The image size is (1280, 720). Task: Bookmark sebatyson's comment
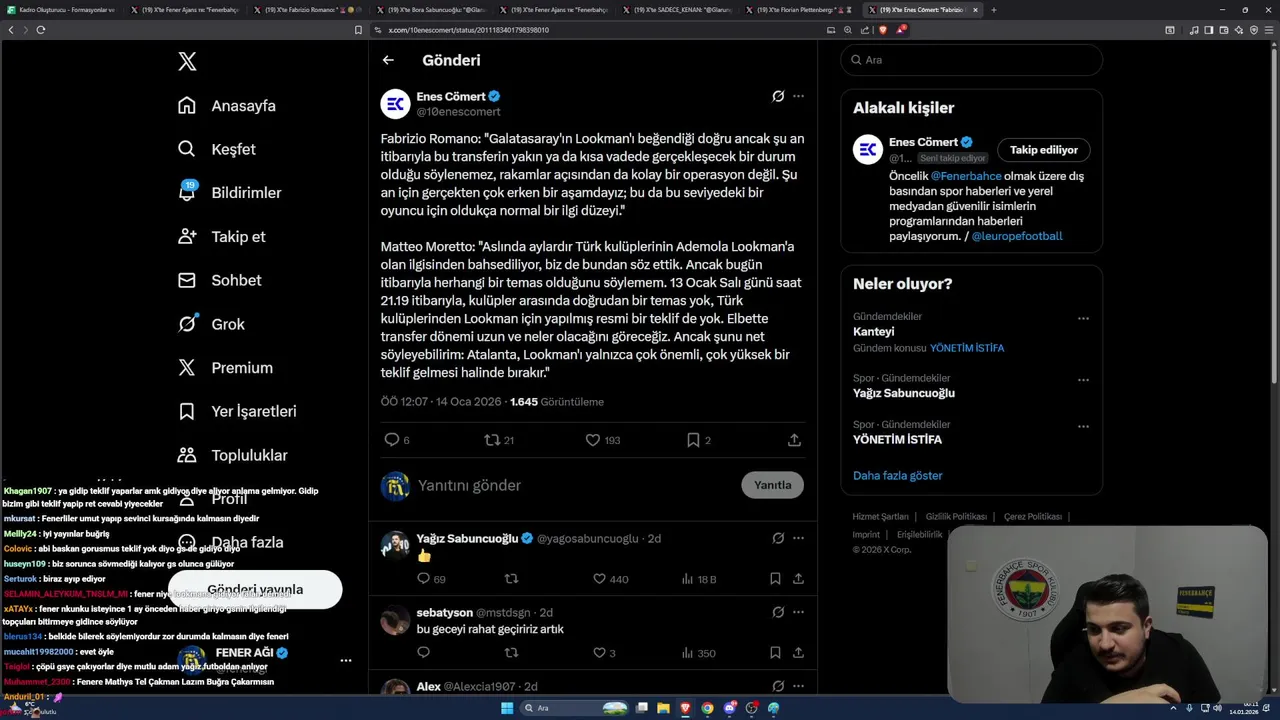click(775, 653)
